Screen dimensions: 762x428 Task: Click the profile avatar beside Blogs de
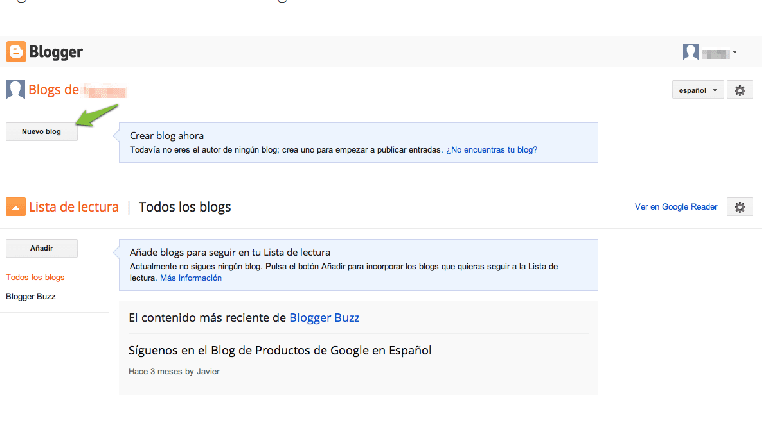(15, 90)
